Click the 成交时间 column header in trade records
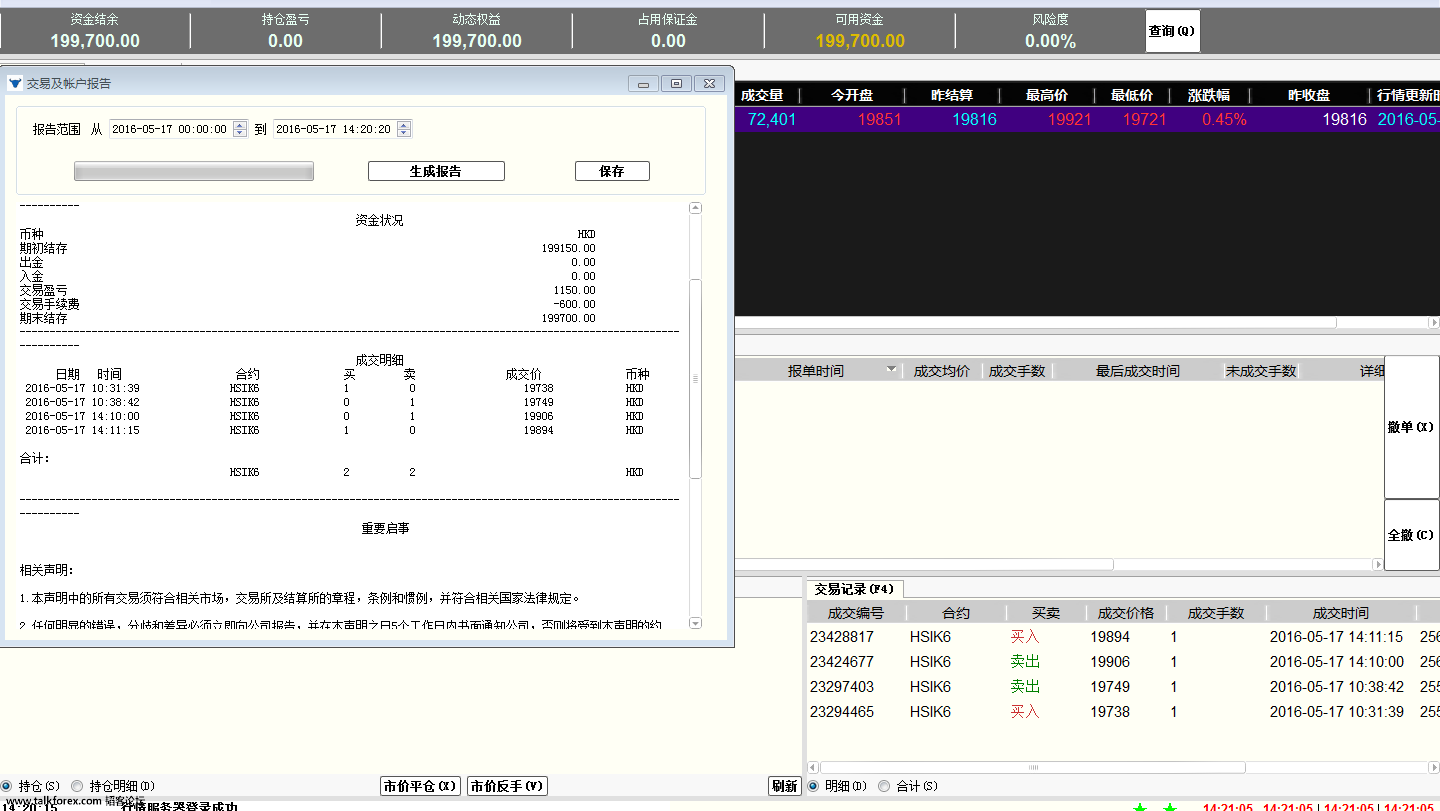 [1341, 613]
